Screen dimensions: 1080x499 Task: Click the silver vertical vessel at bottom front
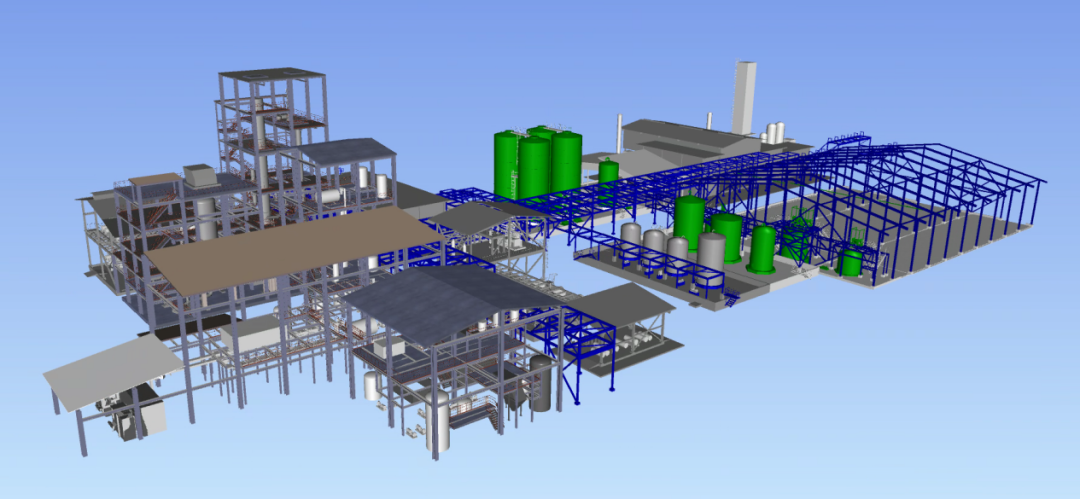437,420
